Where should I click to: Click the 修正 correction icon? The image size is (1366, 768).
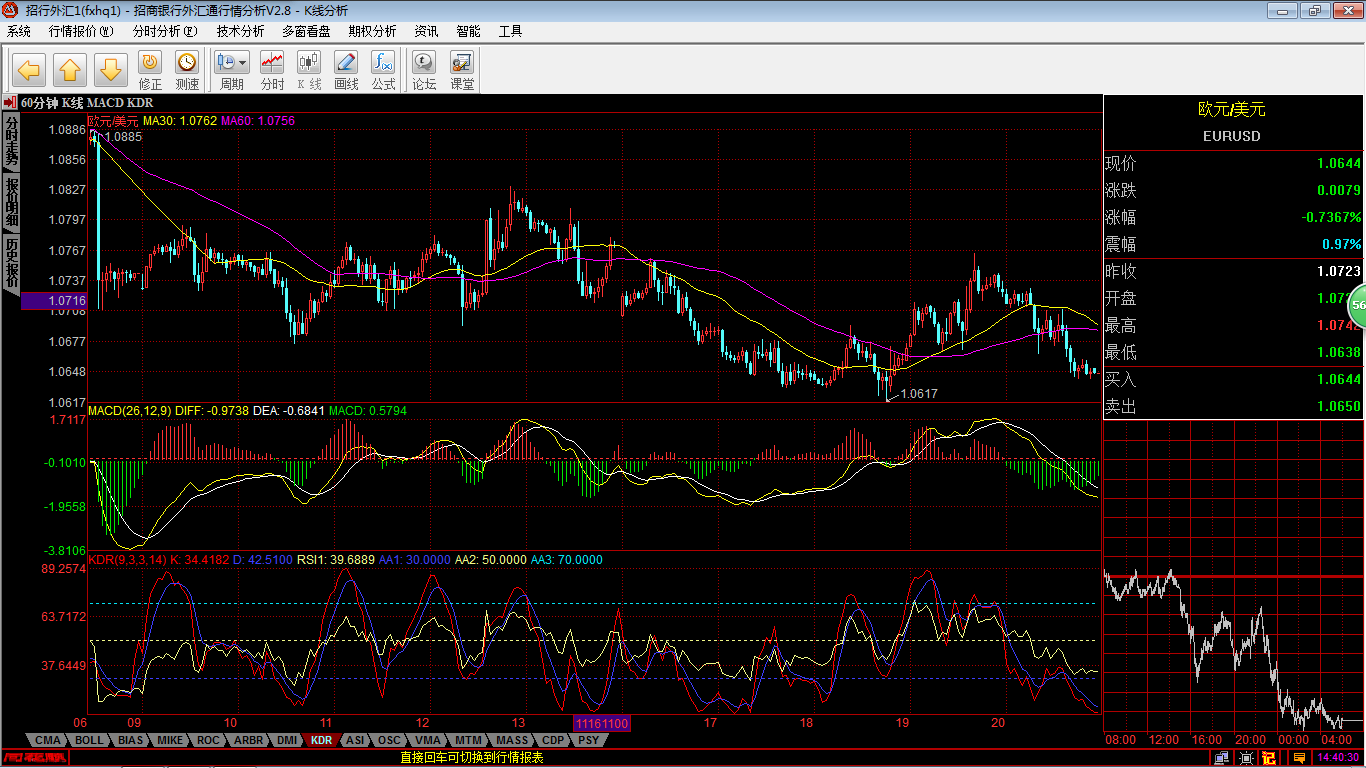tap(150, 64)
